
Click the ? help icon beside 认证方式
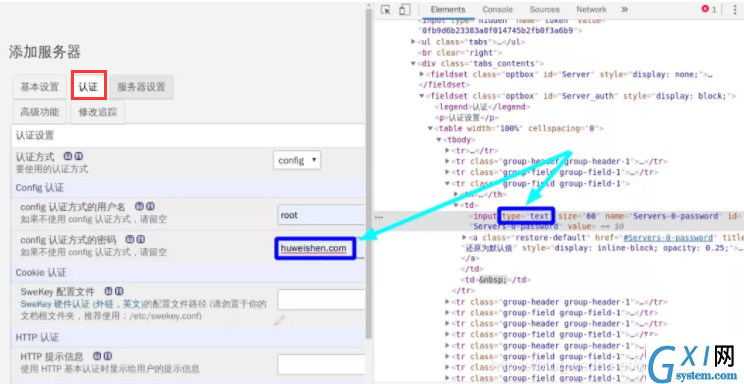coord(67,156)
